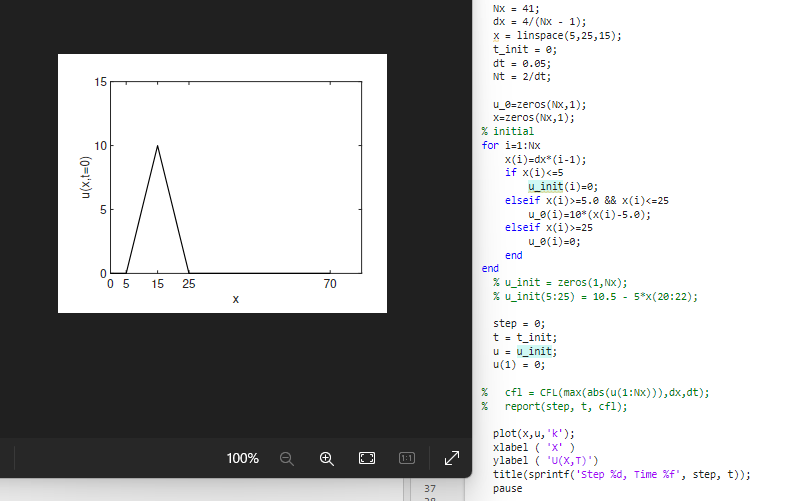Viewport: 789px width, 501px height.
Task: Click highlighted 'u_init(i)=0;' line
Action: pos(563,187)
